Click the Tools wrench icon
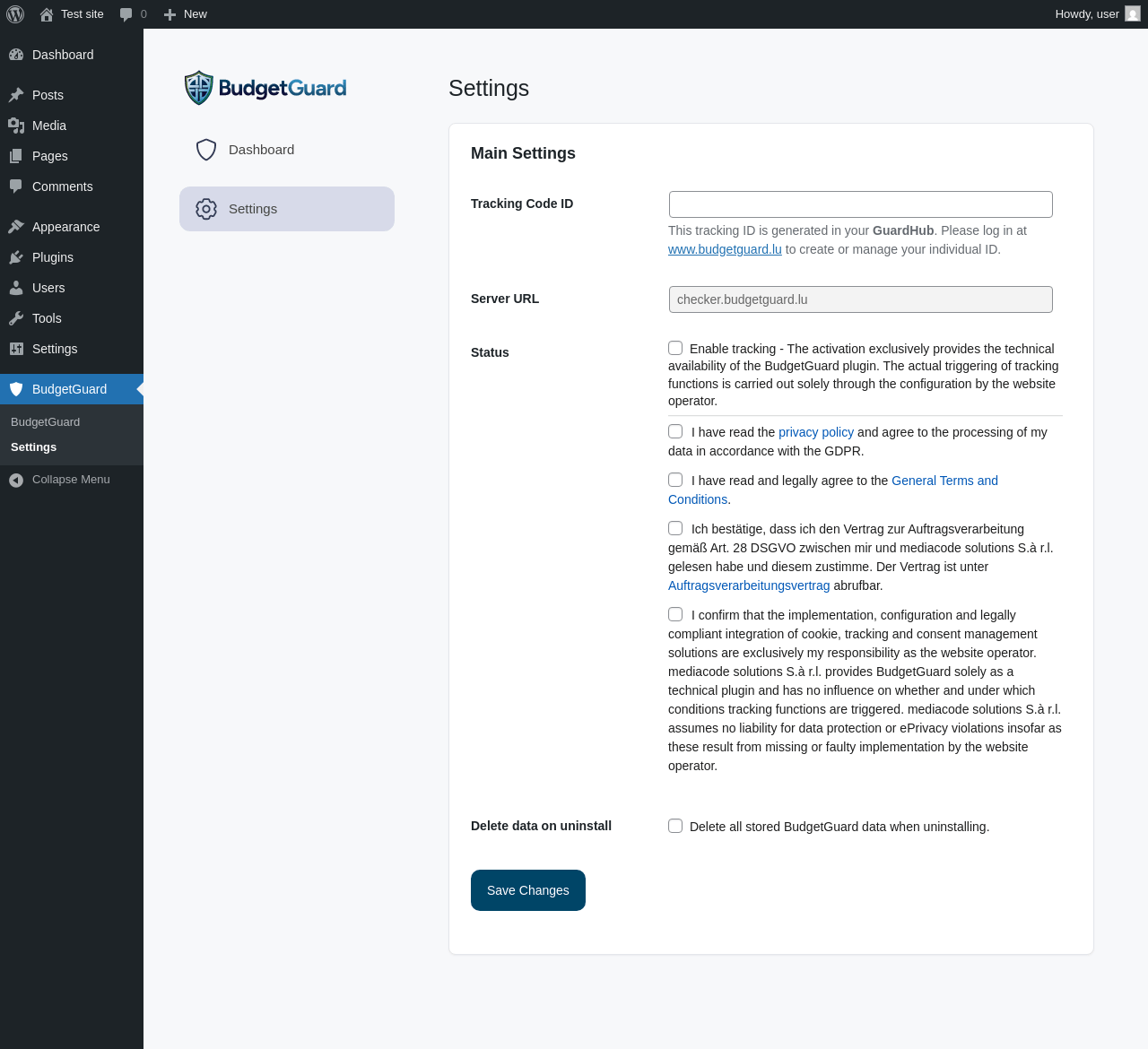 [x=16, y=318]
